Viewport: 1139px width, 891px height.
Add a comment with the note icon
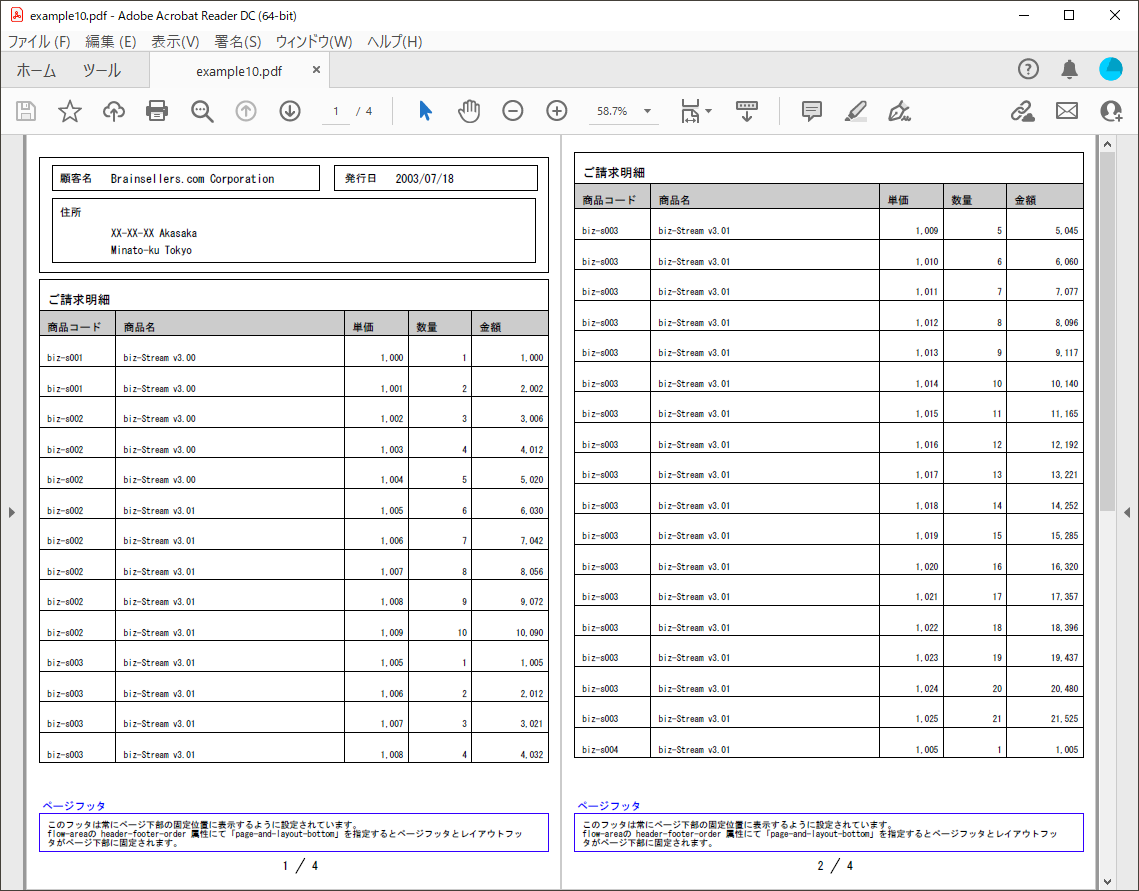tap(811, 111)
